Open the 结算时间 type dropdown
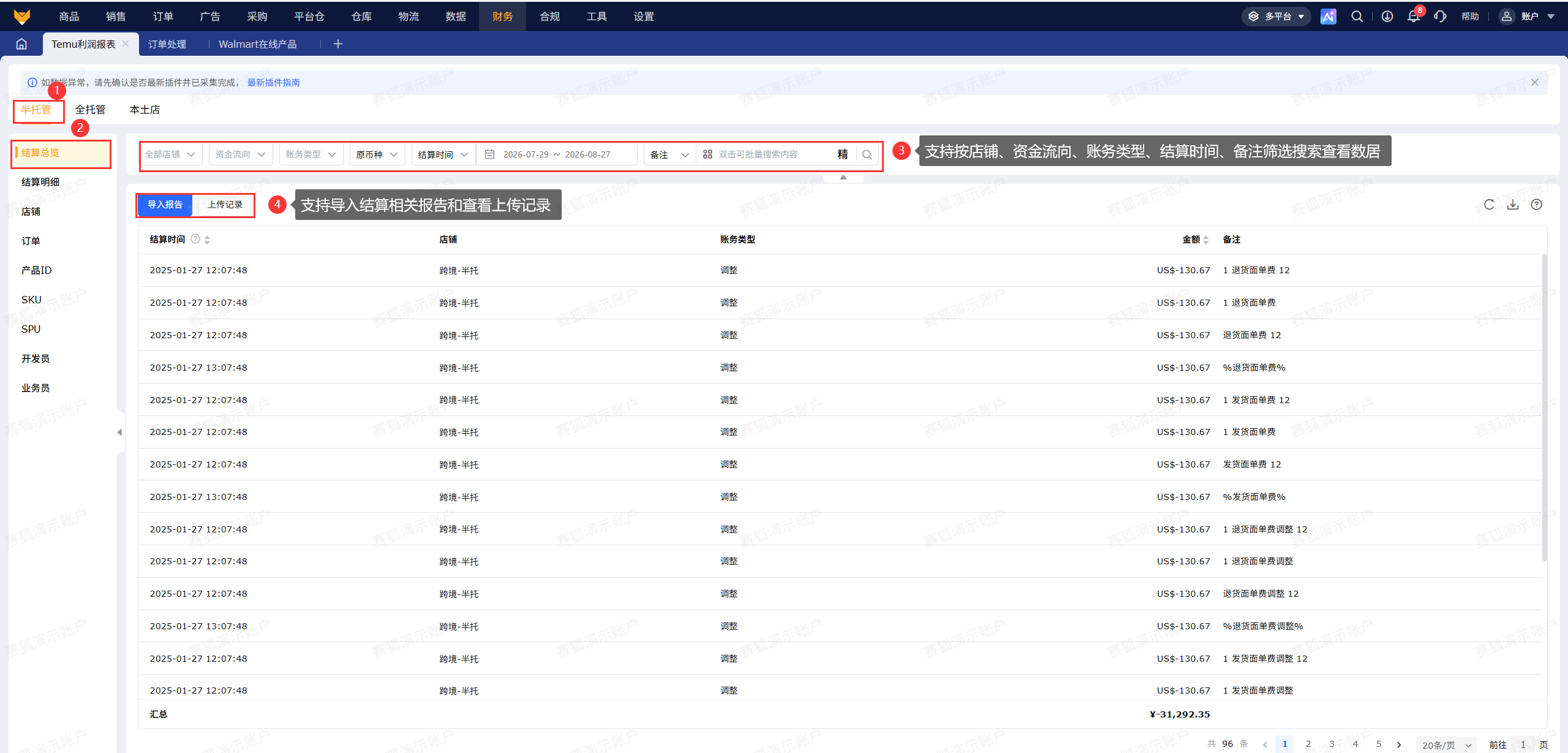 [443, 154]
